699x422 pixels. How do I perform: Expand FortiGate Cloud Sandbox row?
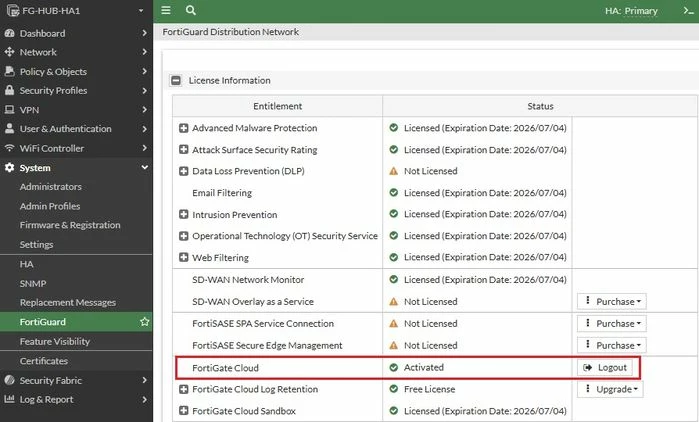pyautogui.click(x=183, y=410)
